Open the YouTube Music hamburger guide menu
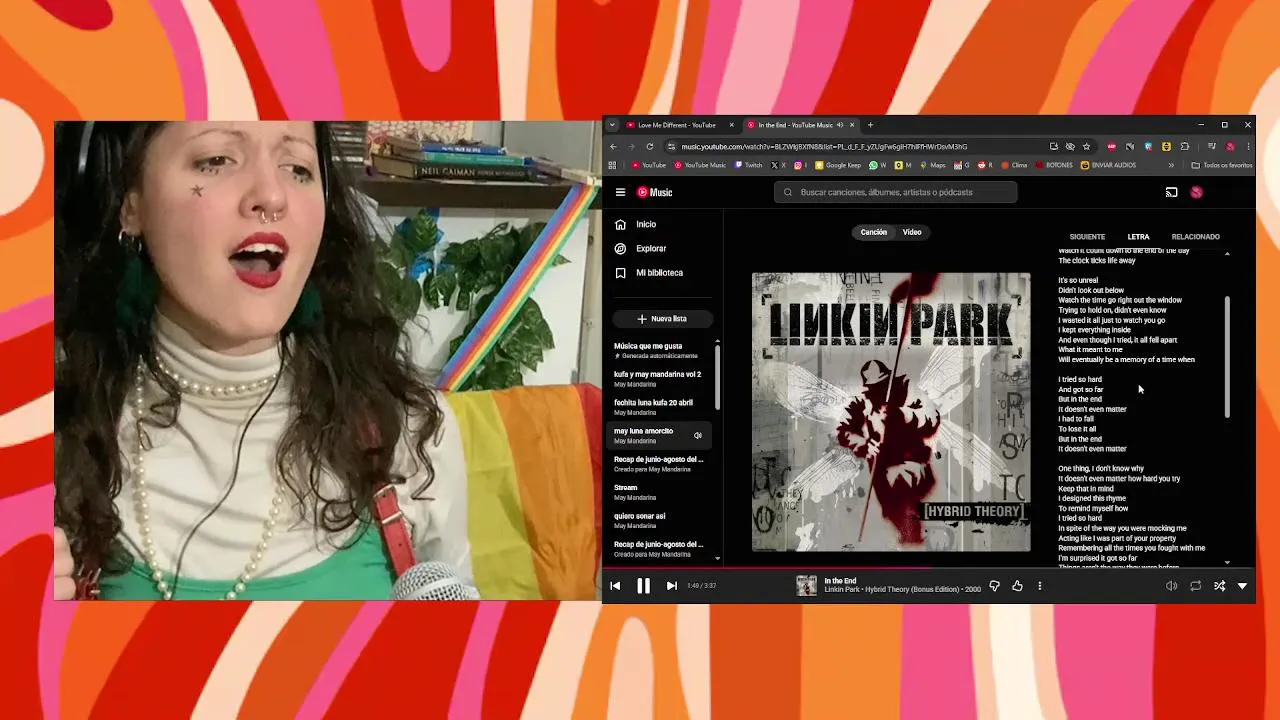The width and height of the screenshot is (1280, 720). 620,192
